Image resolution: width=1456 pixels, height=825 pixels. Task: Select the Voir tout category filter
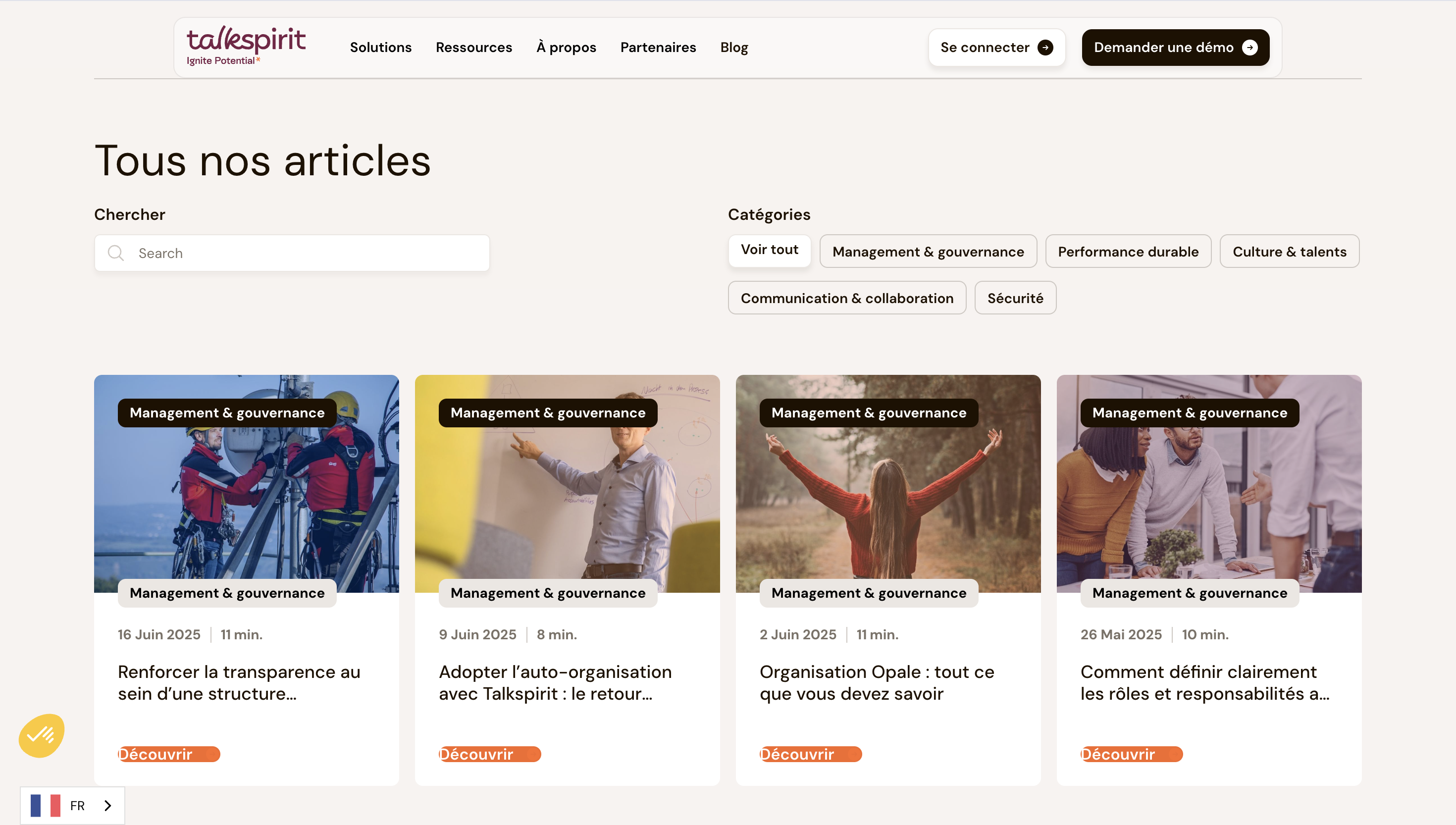tap(770, 250)
